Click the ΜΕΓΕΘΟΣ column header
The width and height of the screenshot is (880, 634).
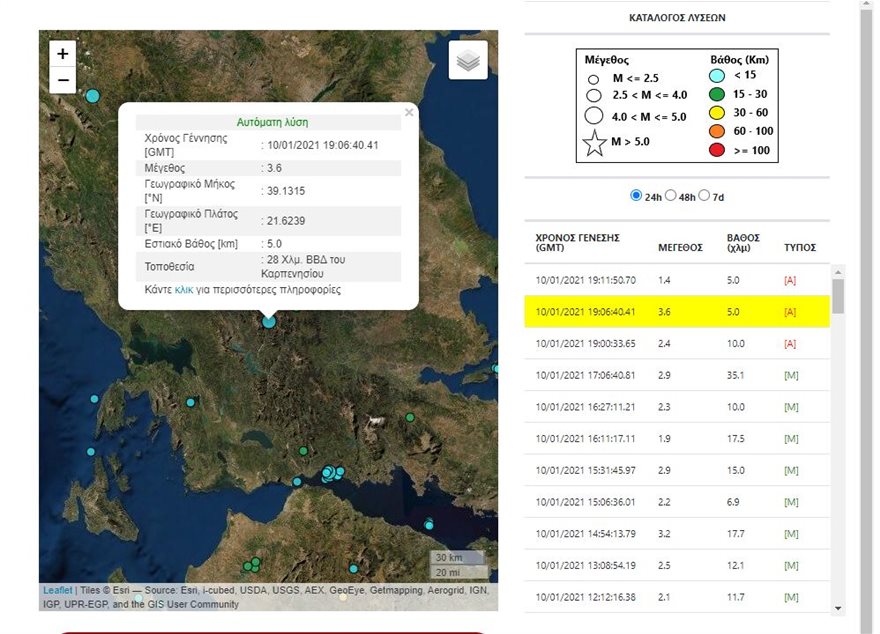(x=679, y=247)
